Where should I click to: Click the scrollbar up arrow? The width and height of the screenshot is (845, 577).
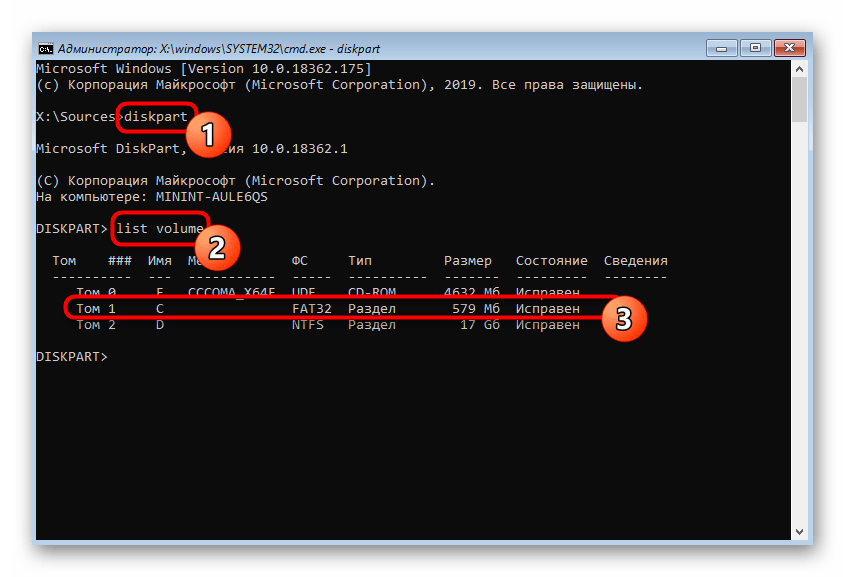click(799, 70)
